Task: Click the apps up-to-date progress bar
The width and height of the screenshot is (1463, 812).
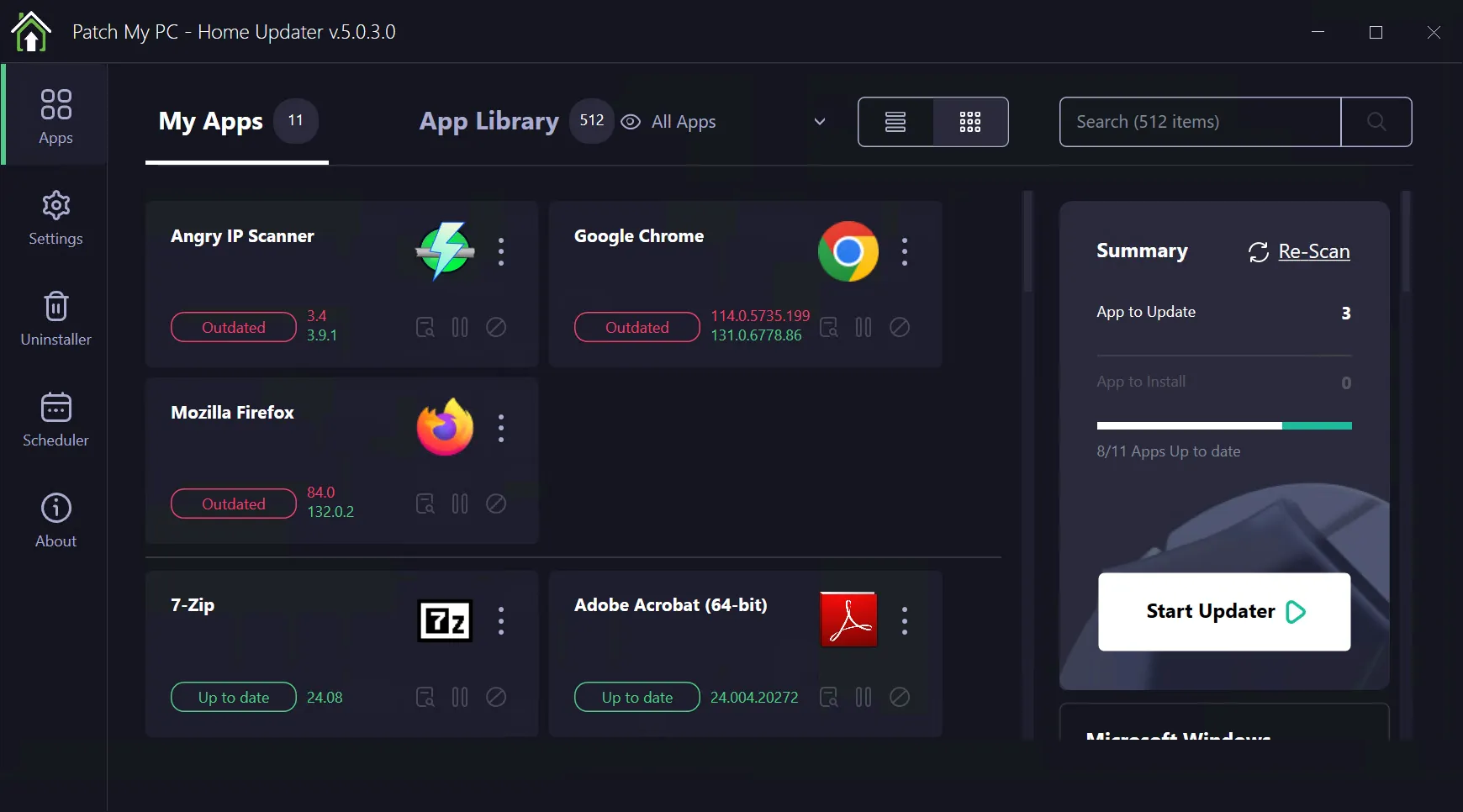Action: (x=1224, y=426)
